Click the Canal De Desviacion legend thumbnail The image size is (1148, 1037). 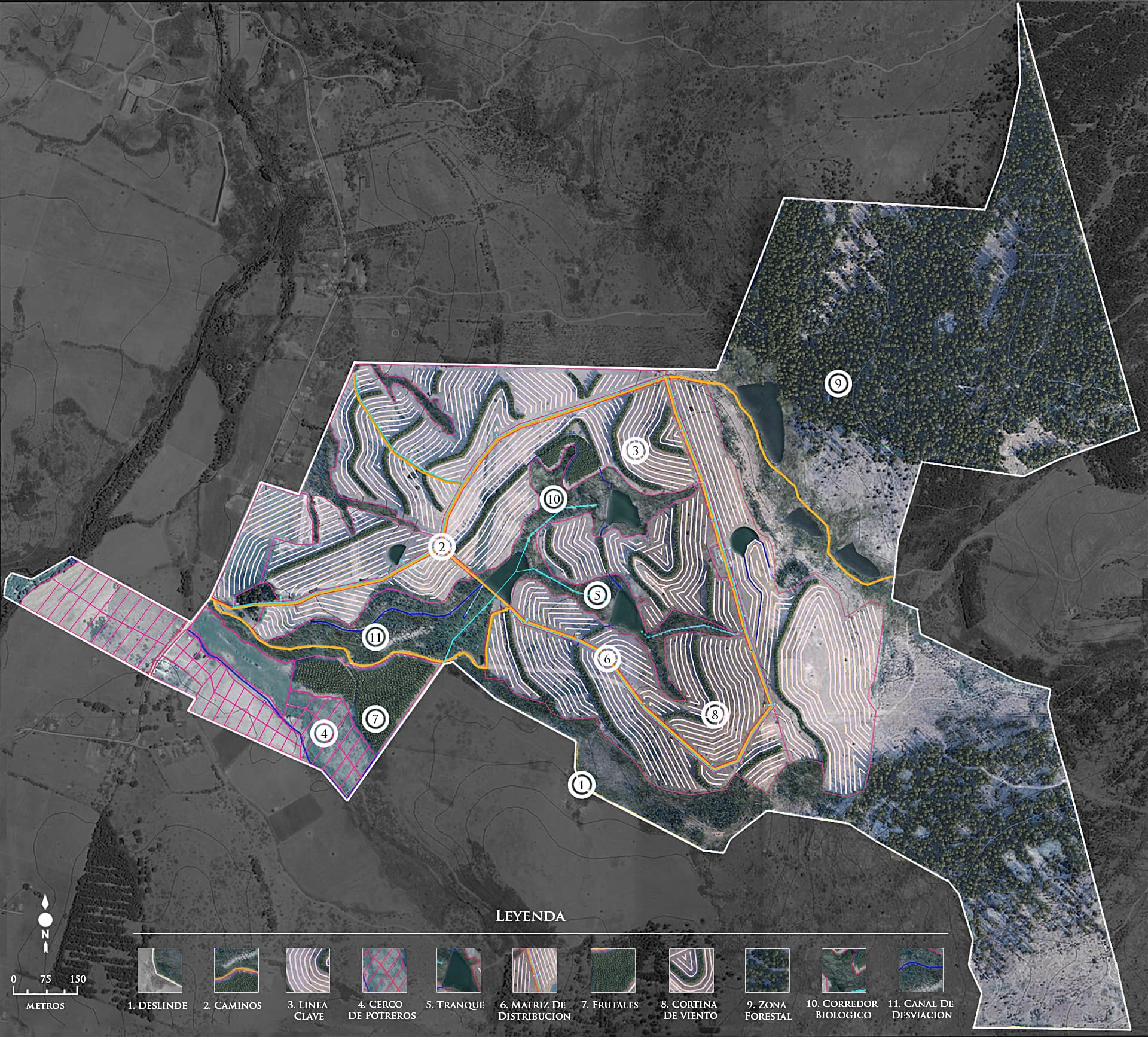coord(921,969)
